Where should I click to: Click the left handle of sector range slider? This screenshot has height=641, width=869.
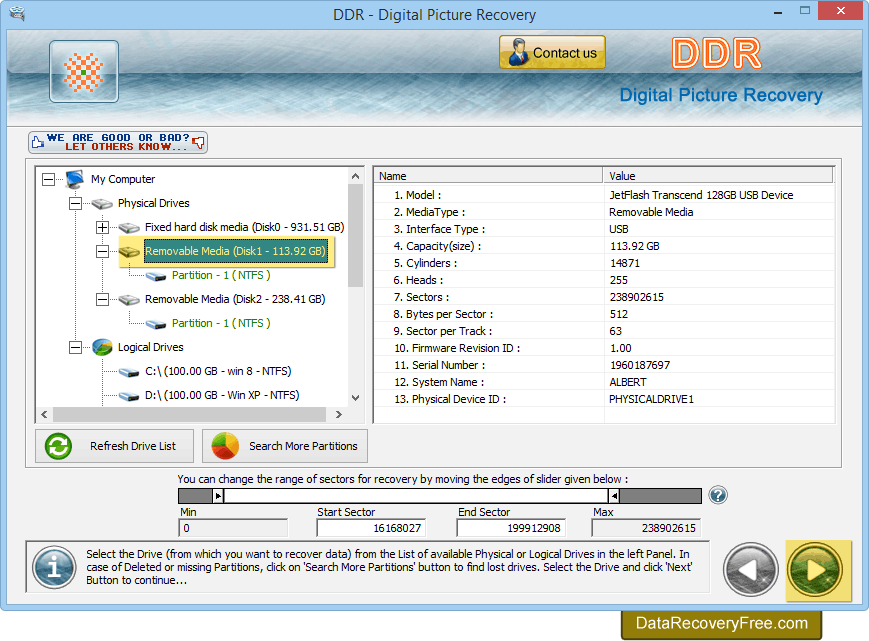tap(218, 495)
